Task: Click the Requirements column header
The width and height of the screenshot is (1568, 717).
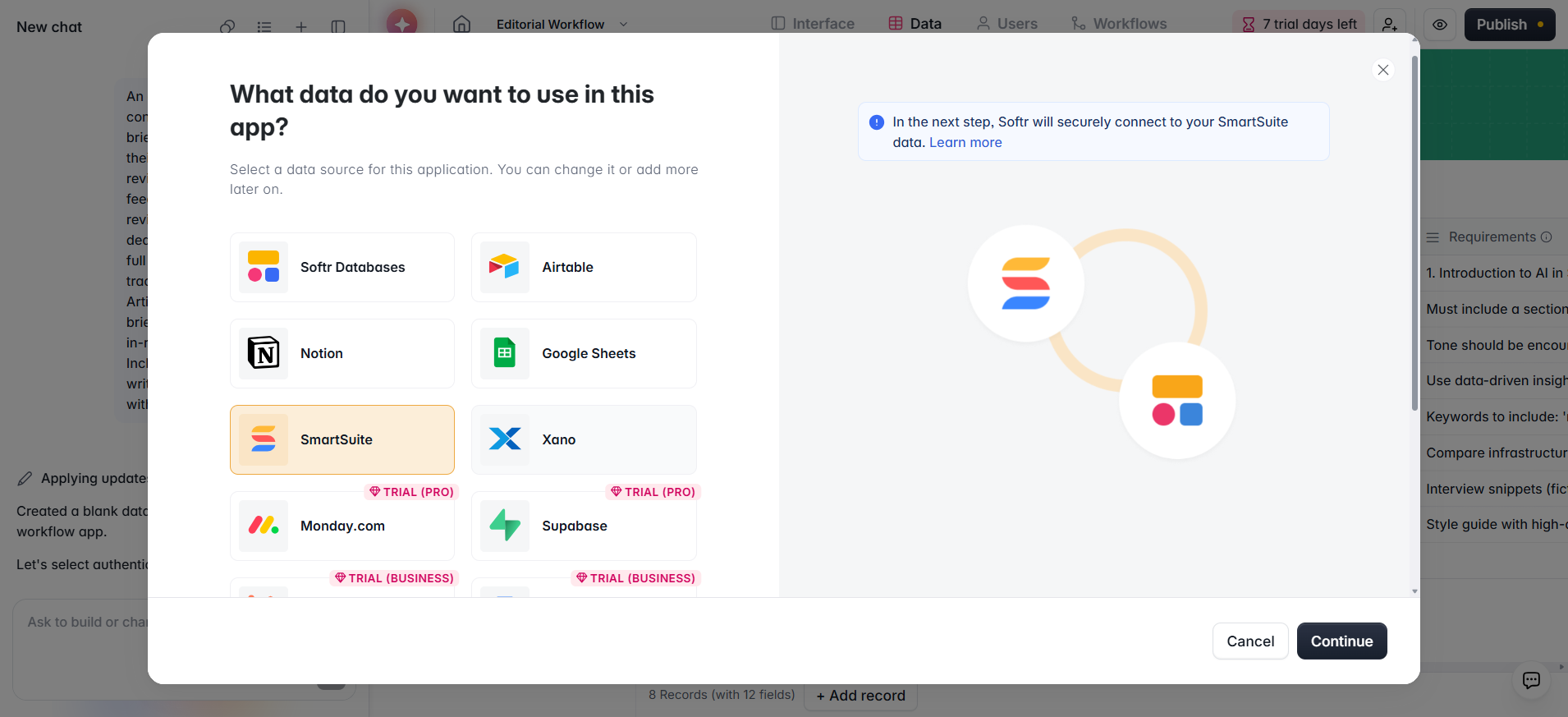Action: (x=1494, y=237)
